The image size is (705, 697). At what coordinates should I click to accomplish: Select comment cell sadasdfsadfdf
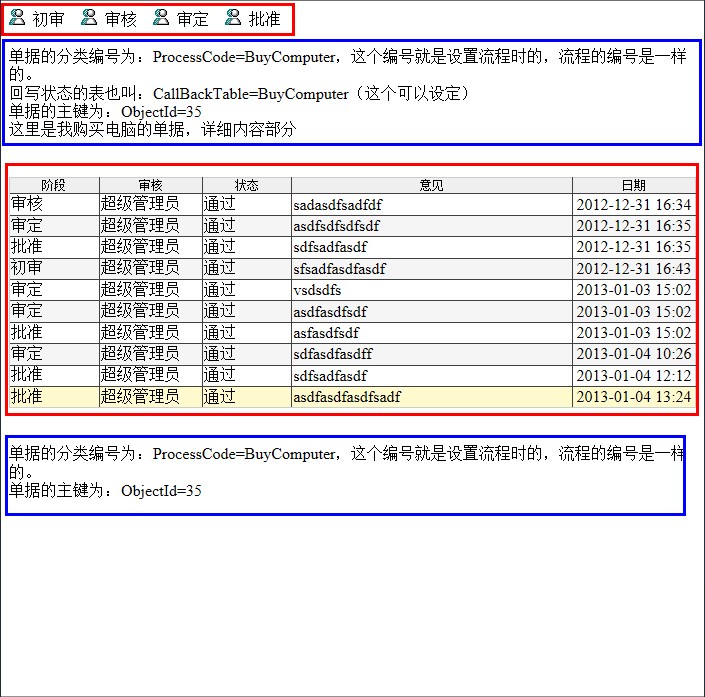tap(432, 205)
